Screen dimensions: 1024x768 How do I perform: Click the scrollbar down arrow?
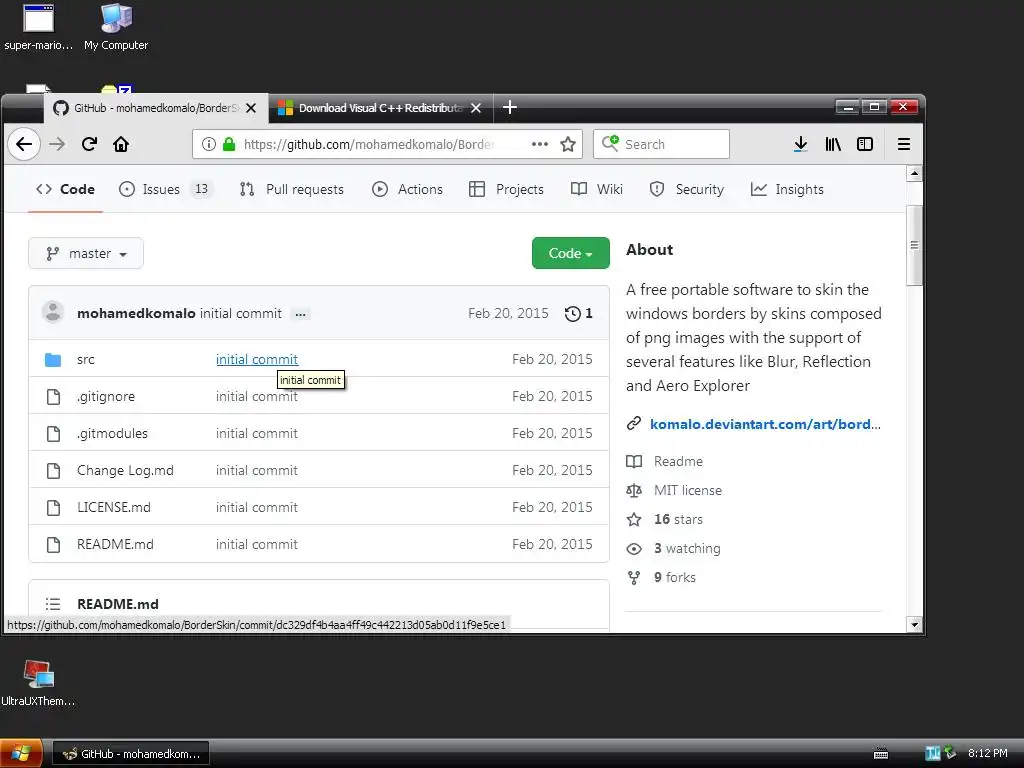914,624
